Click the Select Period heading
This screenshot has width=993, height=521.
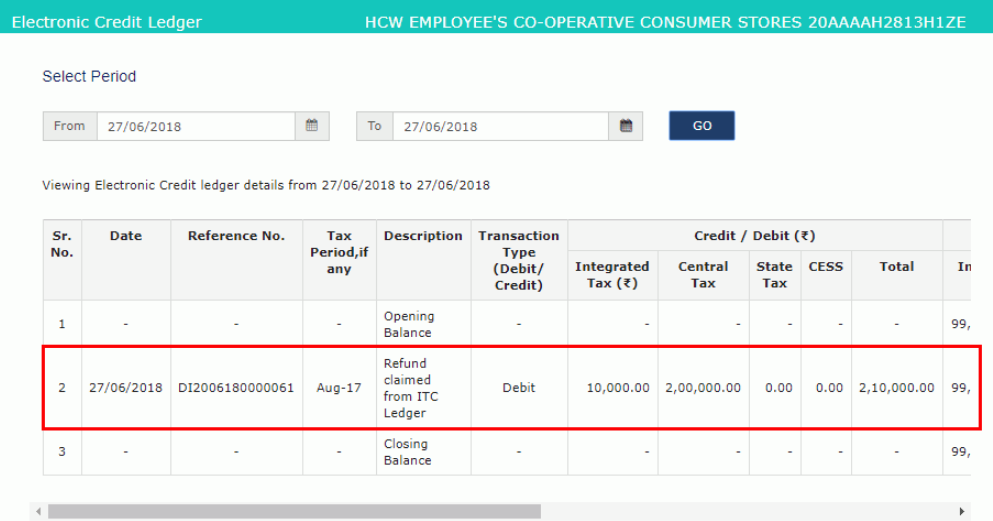tap(89, 76)
